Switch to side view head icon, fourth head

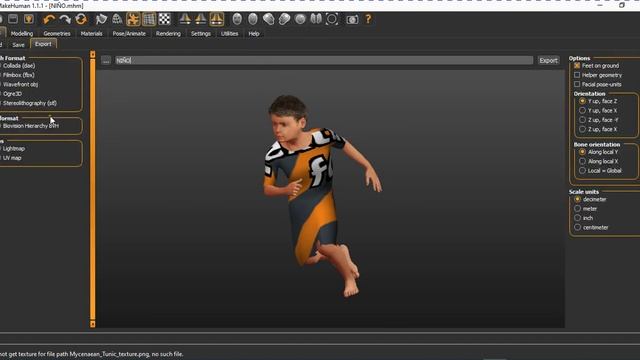click(x=284, y=19)
